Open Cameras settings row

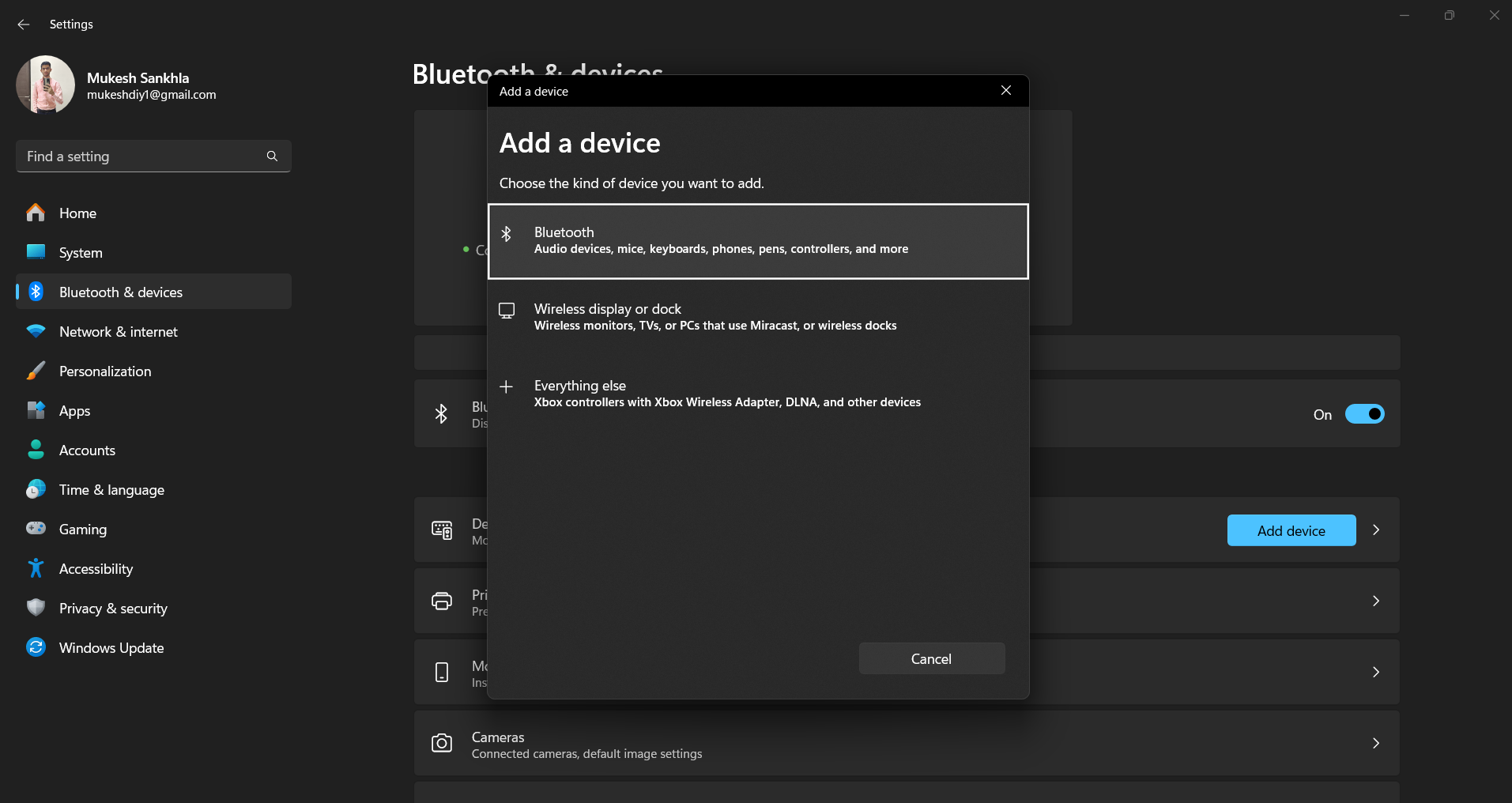click(907, 744)
